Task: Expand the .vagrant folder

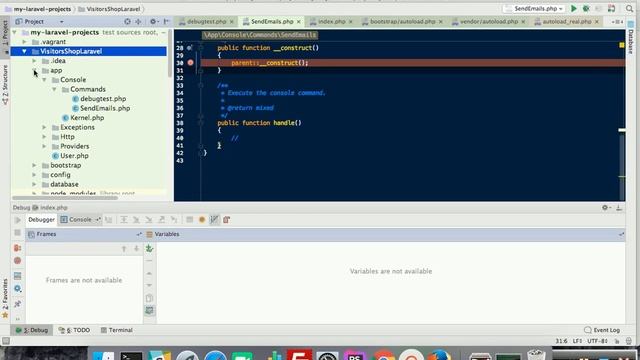Action: pos(24,42)
